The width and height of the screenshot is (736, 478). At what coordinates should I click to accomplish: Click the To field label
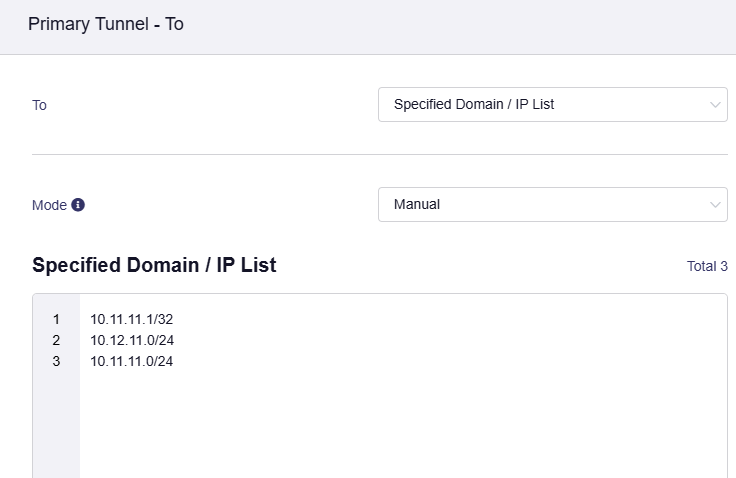39,105
